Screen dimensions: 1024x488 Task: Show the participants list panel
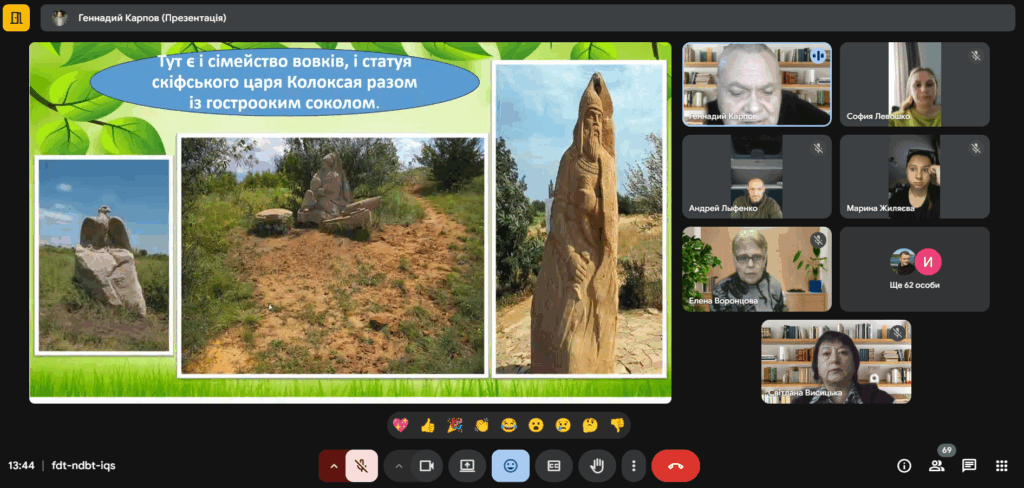click(937, 466)
